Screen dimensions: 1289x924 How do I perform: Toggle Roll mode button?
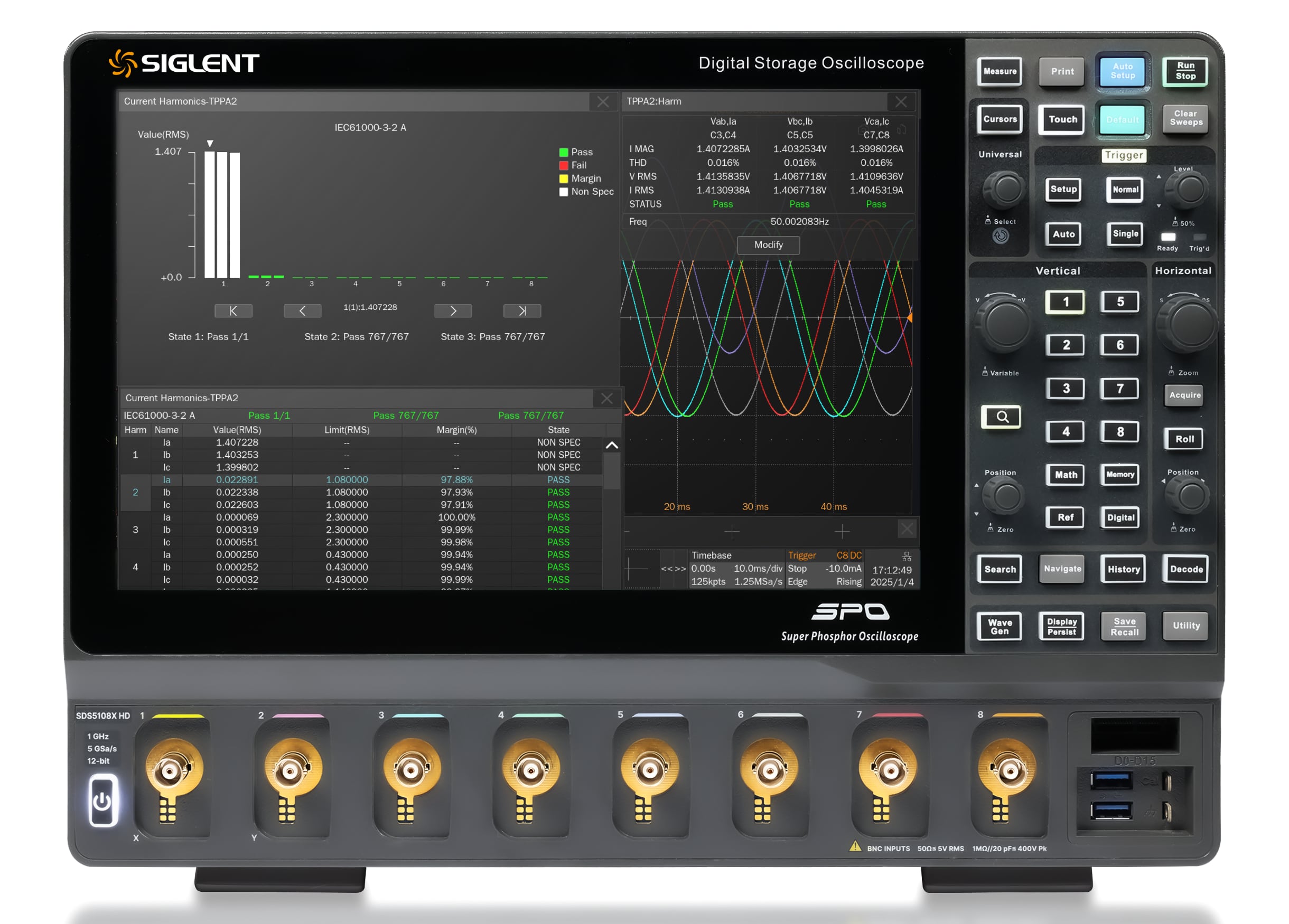point(1184,439)
